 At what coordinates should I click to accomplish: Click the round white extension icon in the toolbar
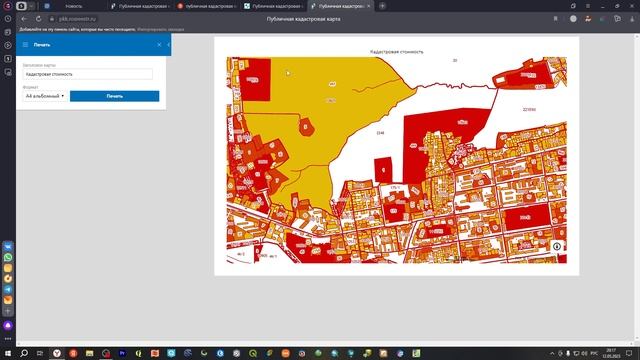[x=573, y=19]
